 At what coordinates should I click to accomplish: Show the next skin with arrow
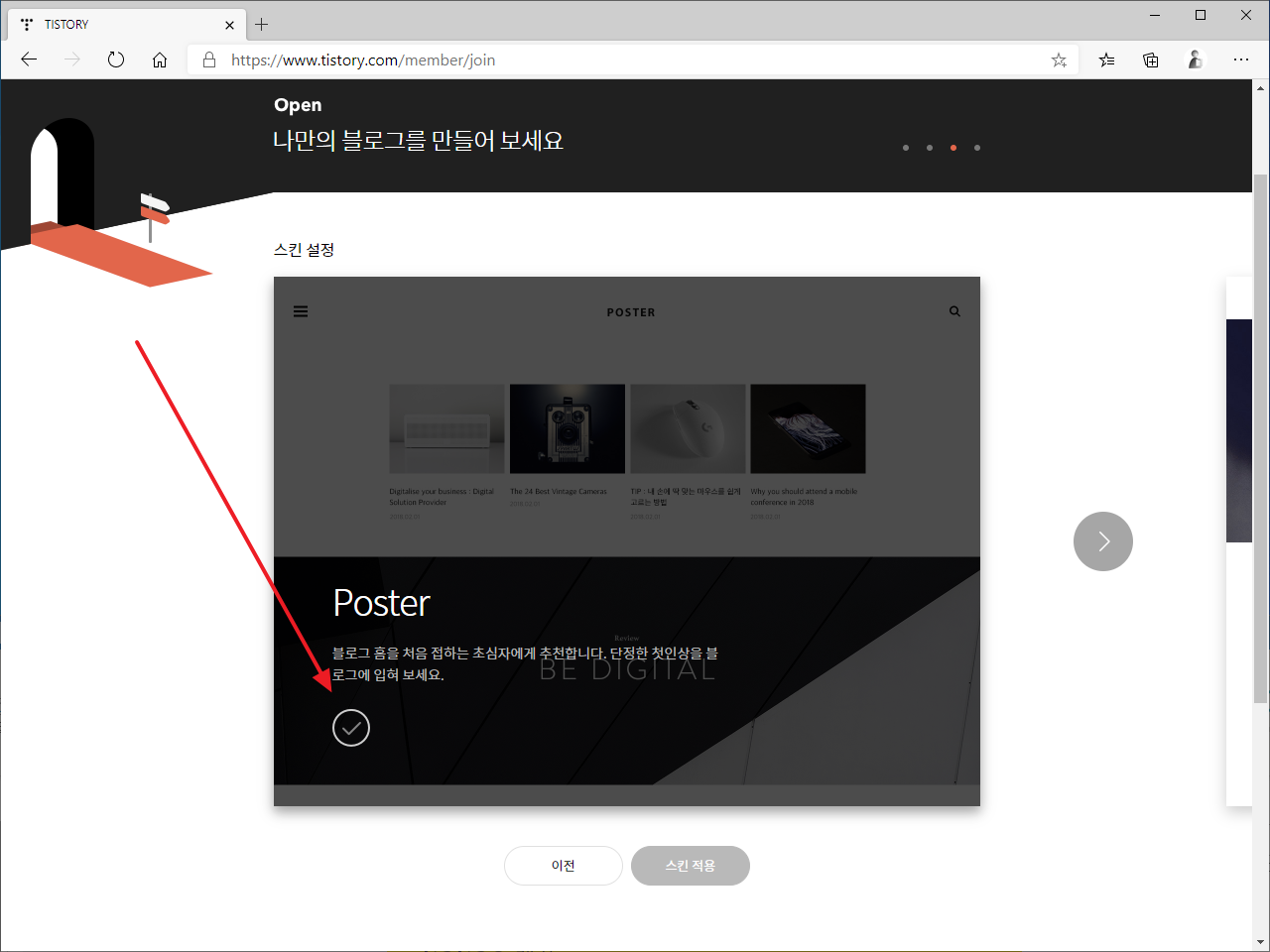click(x=1103, y=541)
